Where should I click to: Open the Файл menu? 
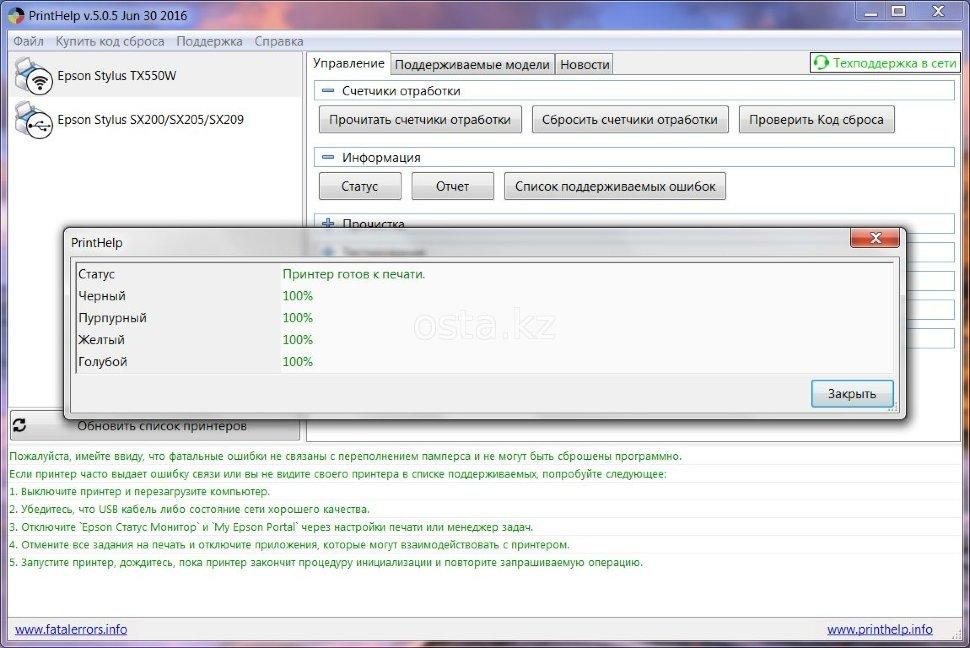pyautogui.click(x=28, y=41)
